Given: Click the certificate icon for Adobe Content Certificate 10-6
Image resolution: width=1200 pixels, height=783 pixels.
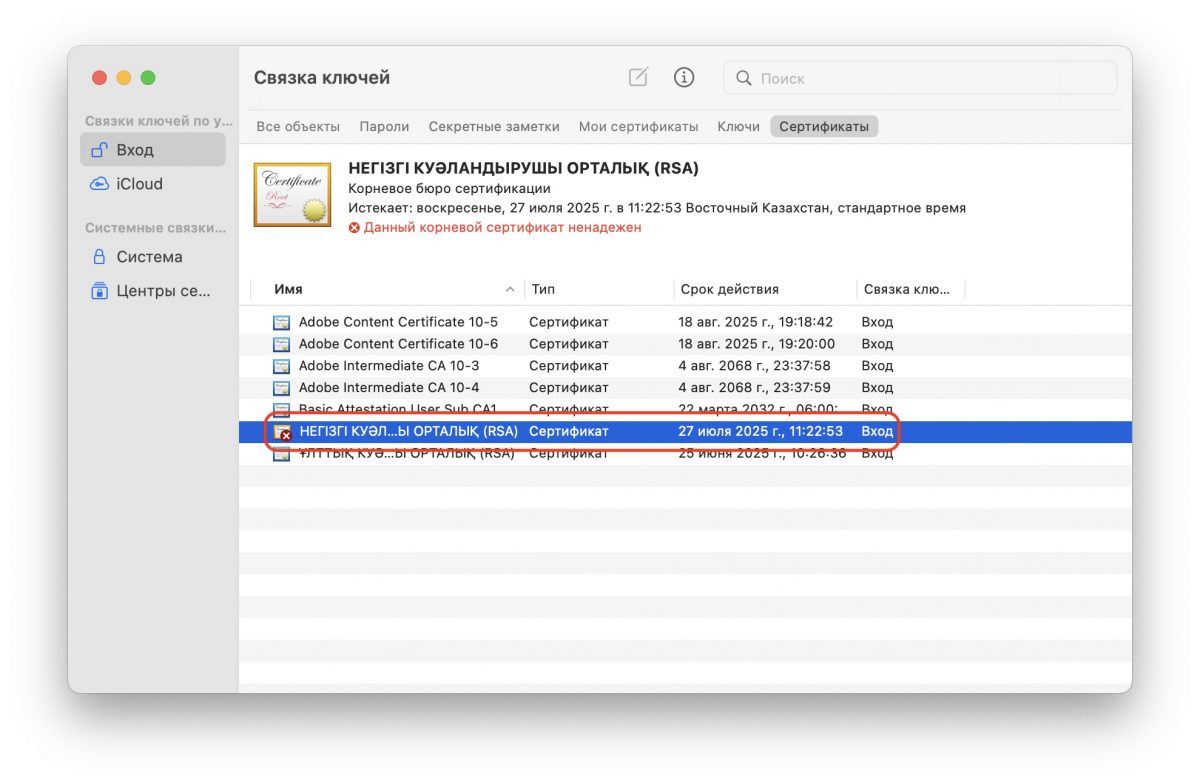Looking at the screenshot, I should pyautogui.click(x=282, y=344).
